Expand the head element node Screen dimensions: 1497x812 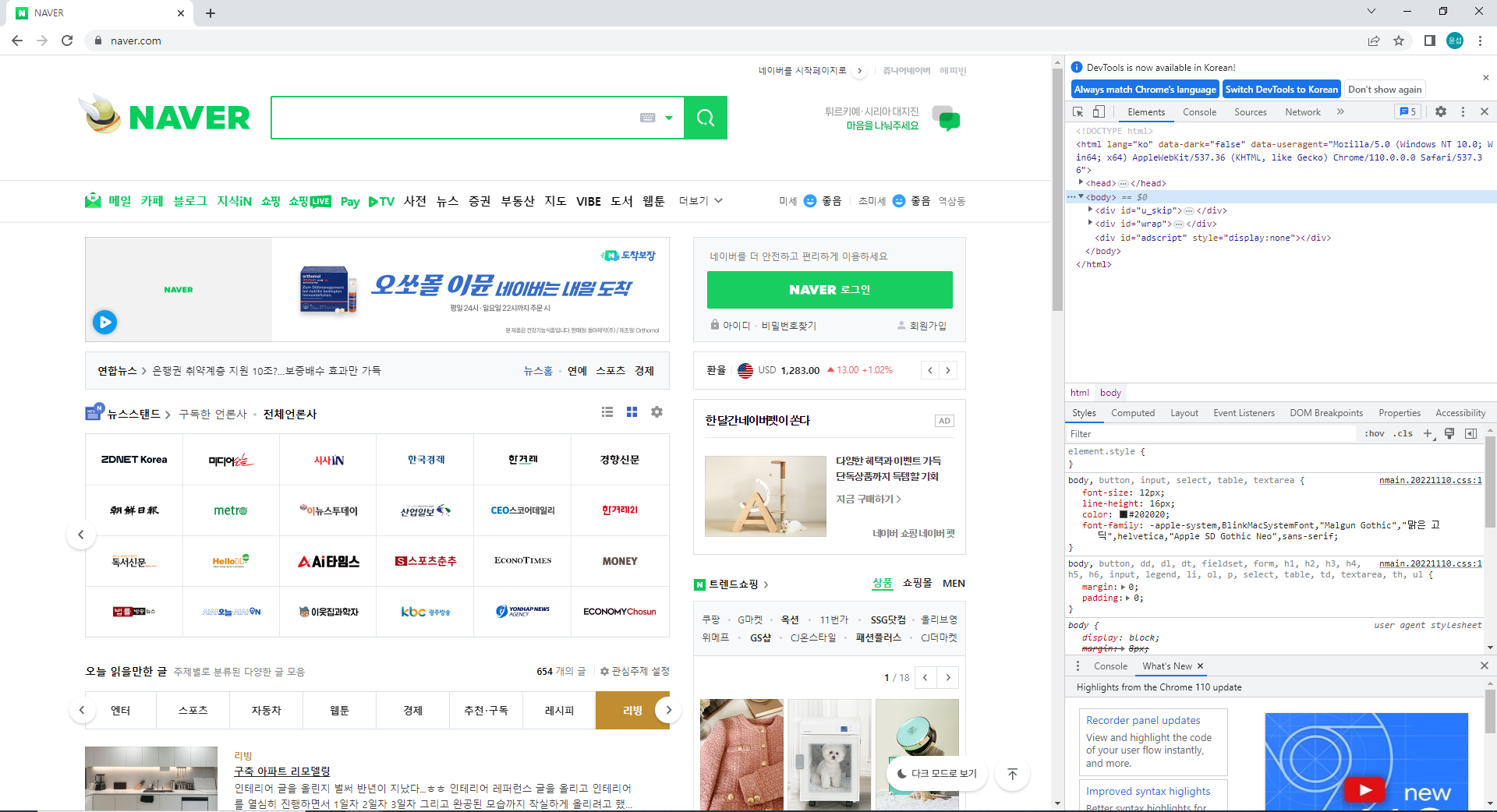click(1081, 182)
